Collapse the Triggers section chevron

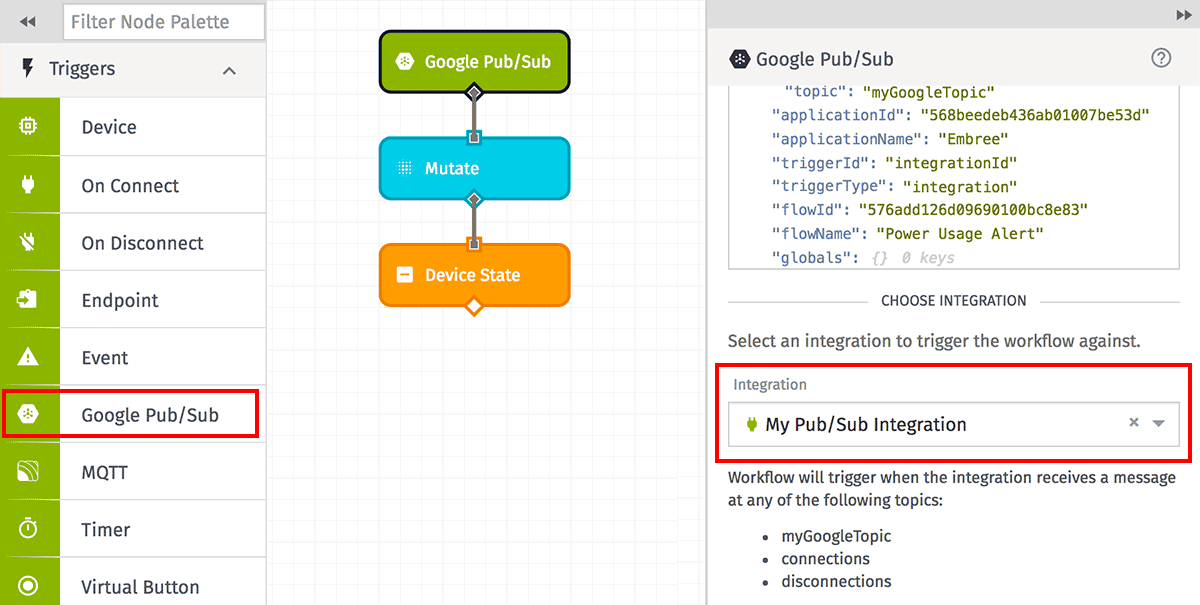(229, 70)
